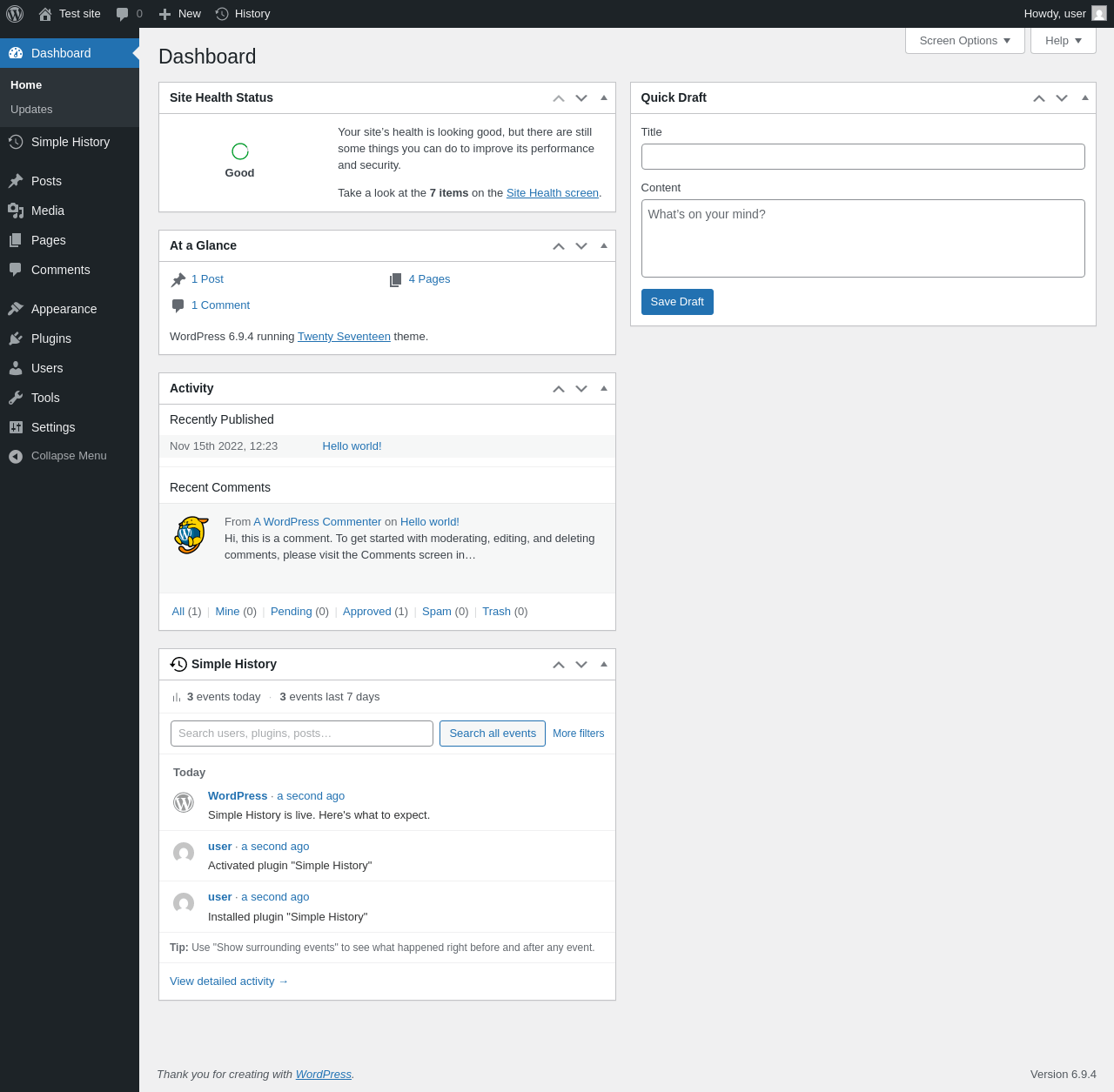Filter comments by Spam
The height and width of the screenshot is (1092, 1114).
click(x=437, y=612)
